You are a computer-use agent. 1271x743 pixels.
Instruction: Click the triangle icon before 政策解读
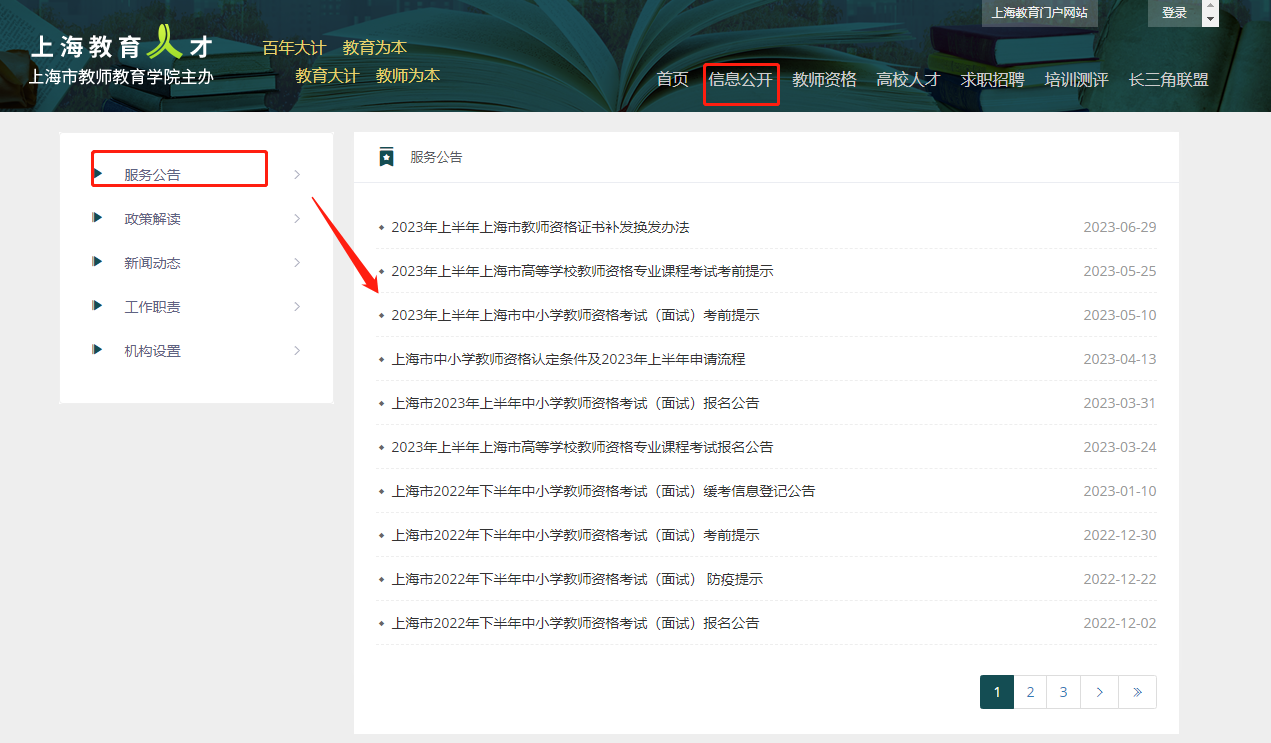(96, 218)
